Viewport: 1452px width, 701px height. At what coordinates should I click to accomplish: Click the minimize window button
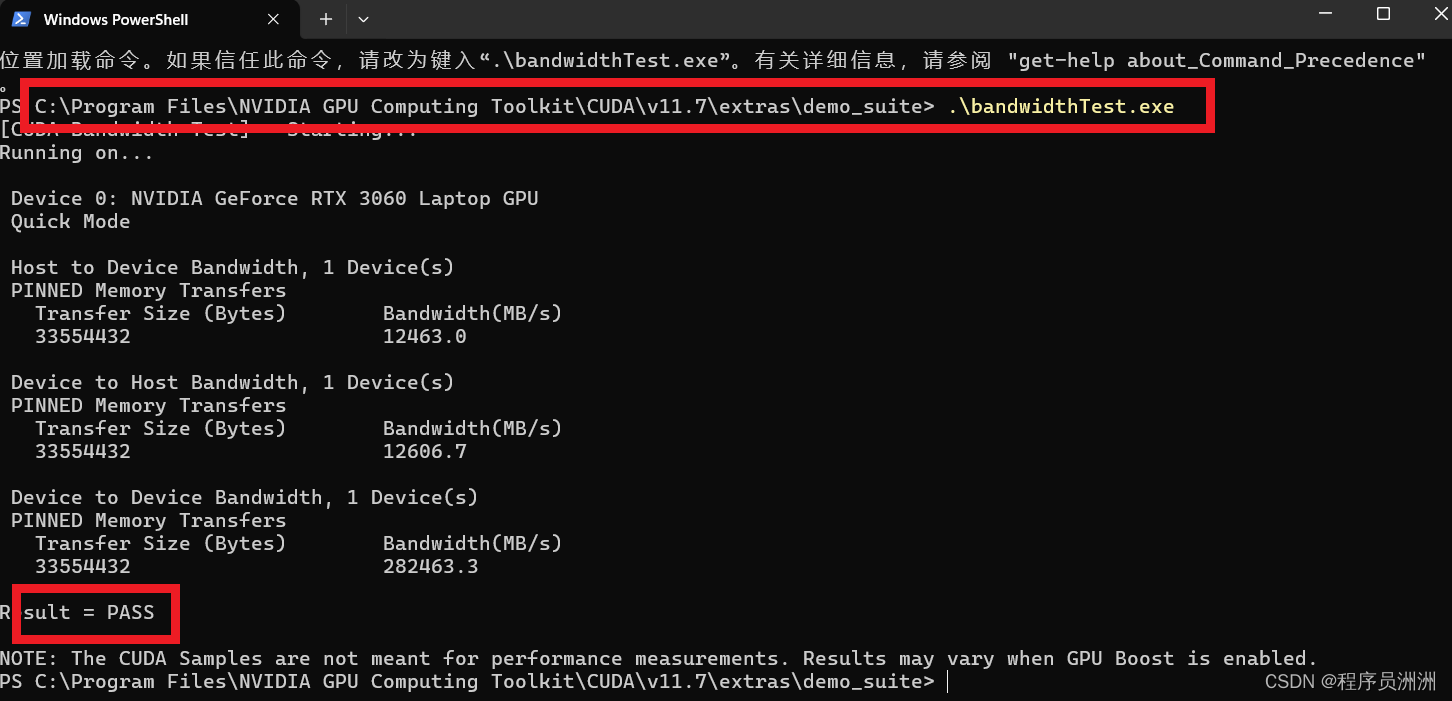[x=1325, y=14]
